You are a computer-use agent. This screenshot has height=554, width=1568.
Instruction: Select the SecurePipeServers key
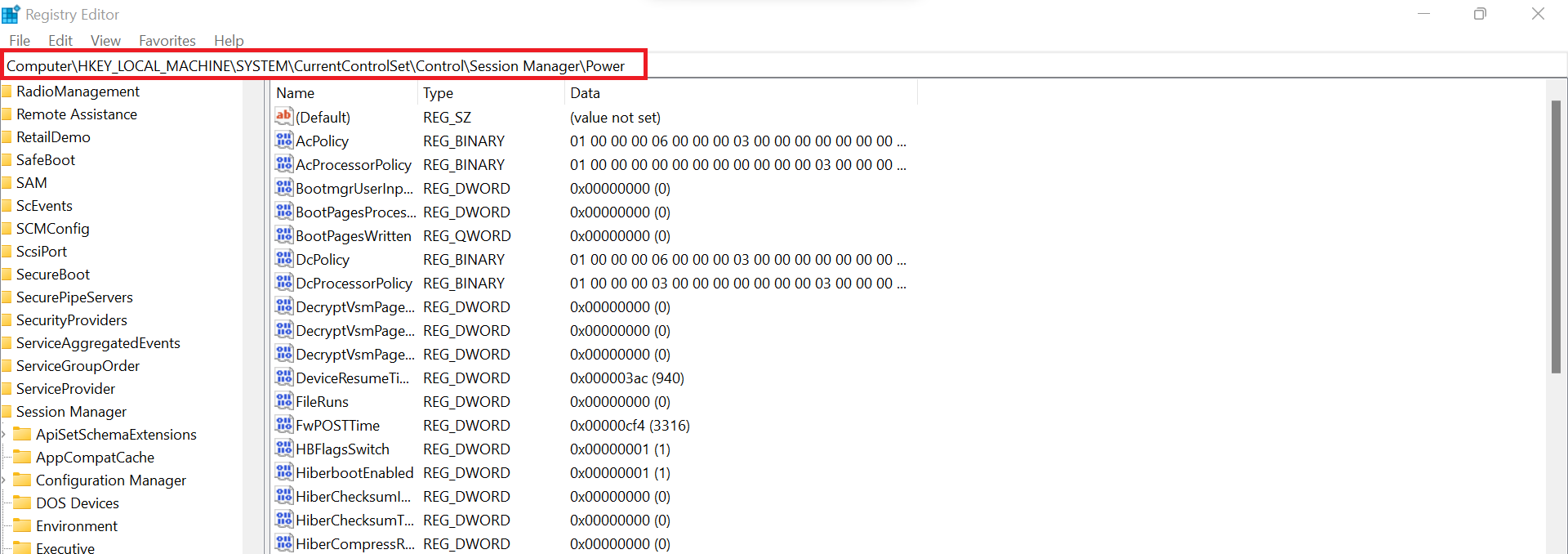click(x=74, y=297)
